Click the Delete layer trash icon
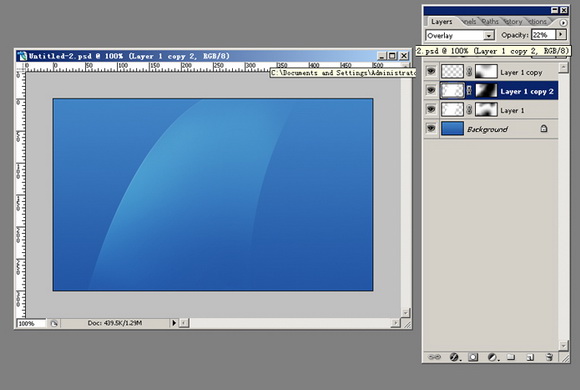Viewport: 580px width, 390px height. click(549, 357)
